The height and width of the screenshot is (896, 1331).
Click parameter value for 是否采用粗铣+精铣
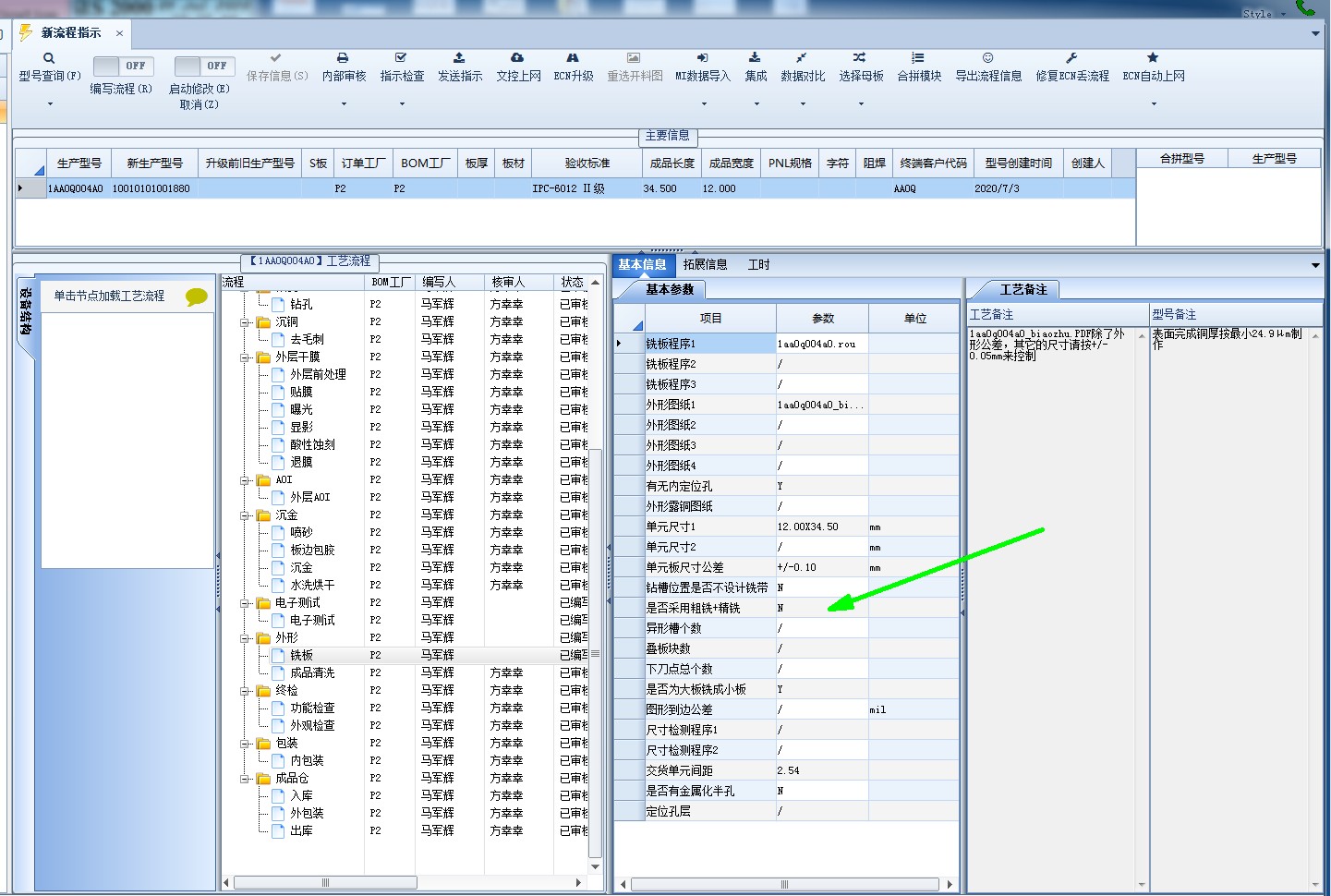[822, 609]
